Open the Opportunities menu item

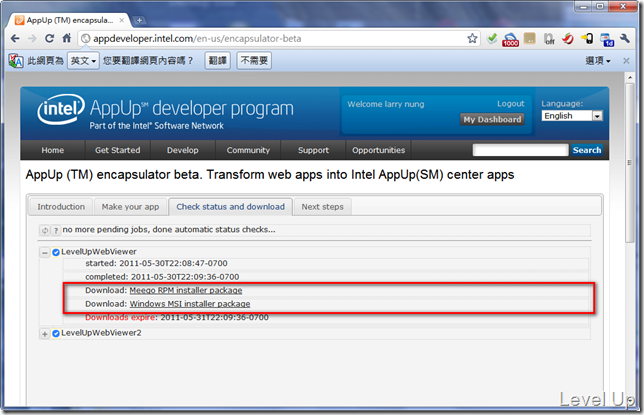point(378,150)
